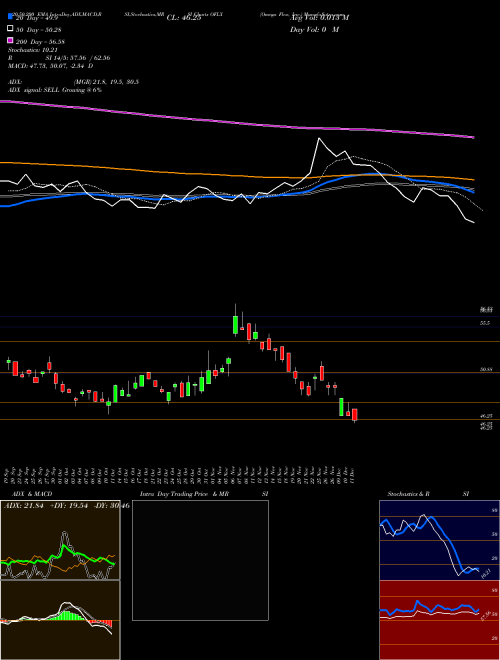This screenshot has height=660, width=500.
Task: Click the 'ADX: 21.84' value in ADX panel
Action: [x=22, y=505]
